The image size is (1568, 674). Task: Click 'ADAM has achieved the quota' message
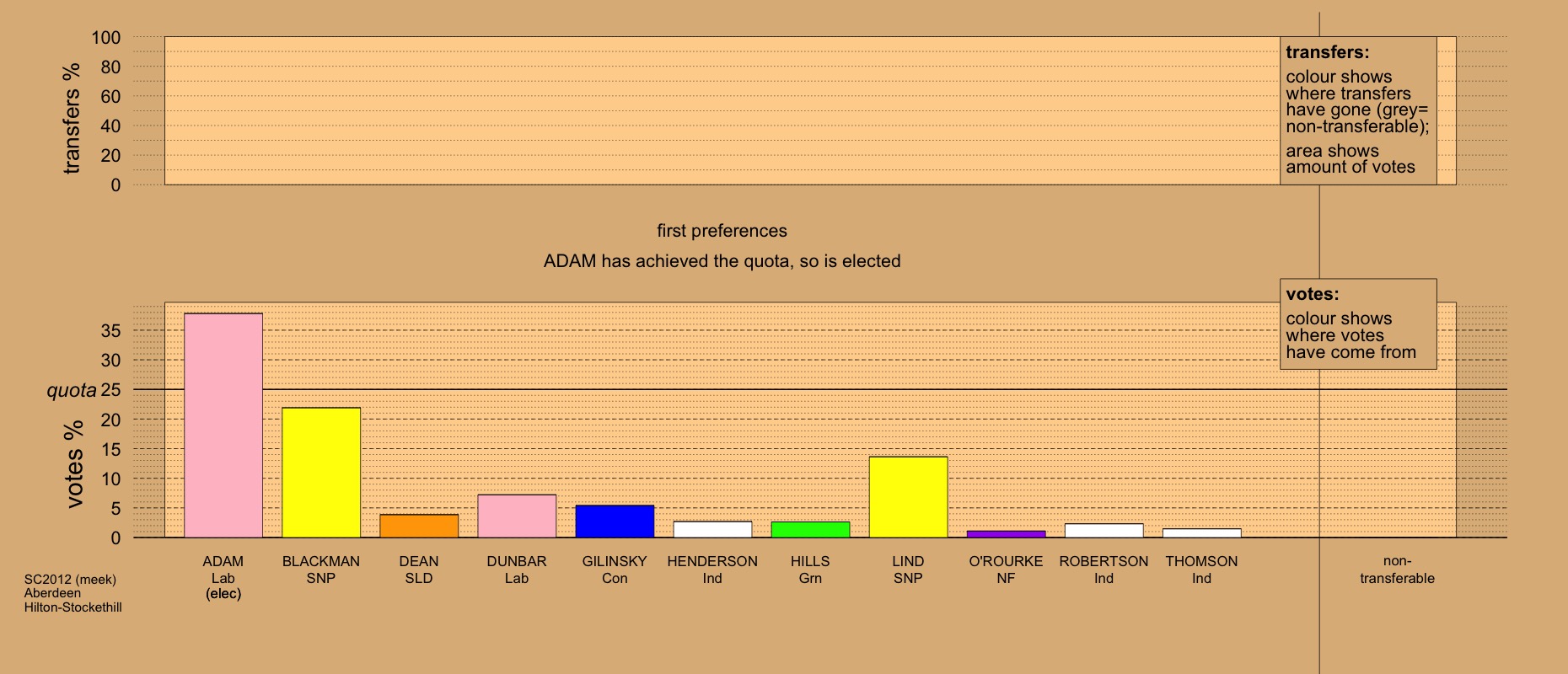point(722,261)
